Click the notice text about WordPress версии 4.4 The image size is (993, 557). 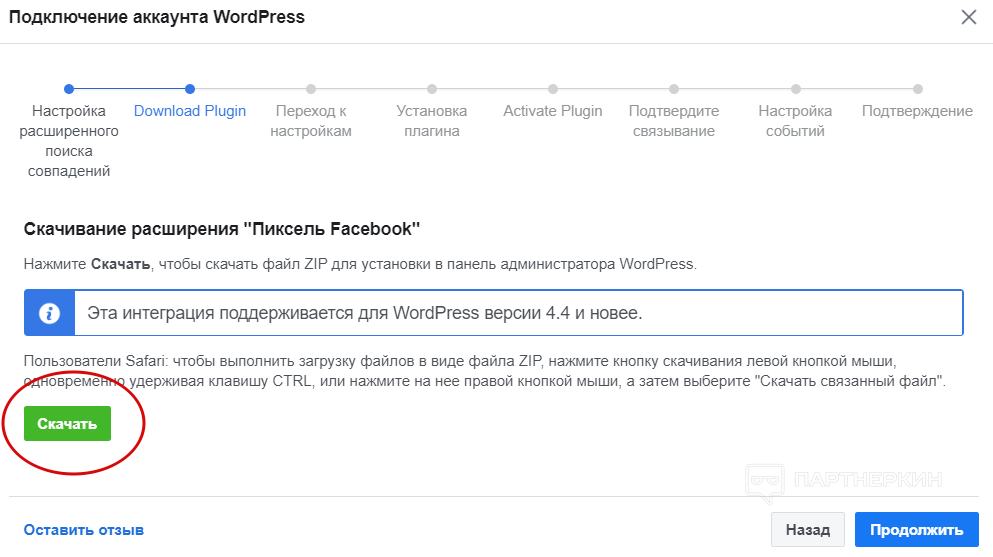[x=365, y=313]
